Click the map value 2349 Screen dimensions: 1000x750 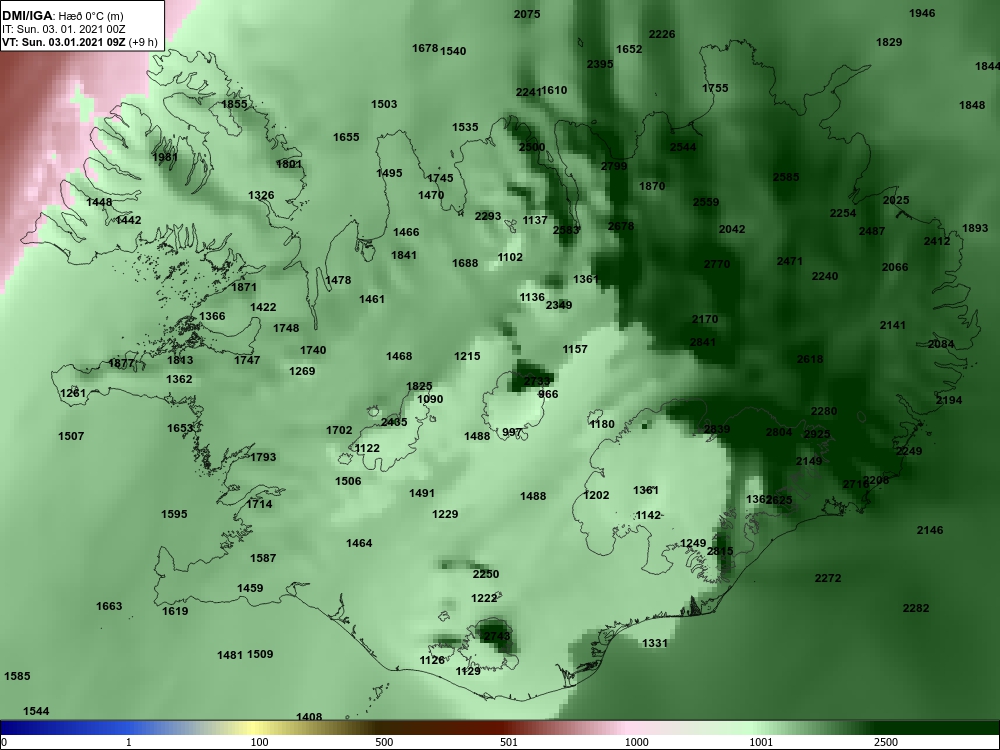coord(559,305)
